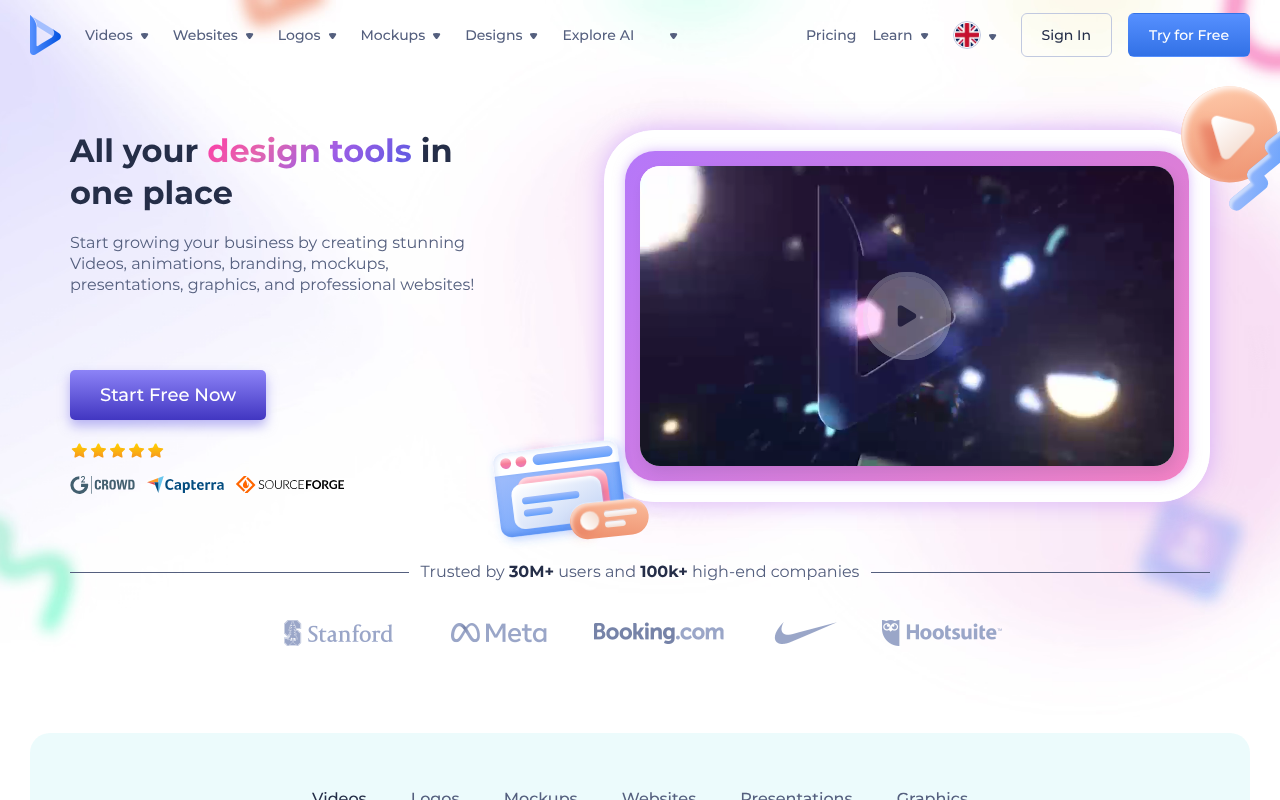
Task: Click the G2 Crowd review logo
Action: coord(102,485)
